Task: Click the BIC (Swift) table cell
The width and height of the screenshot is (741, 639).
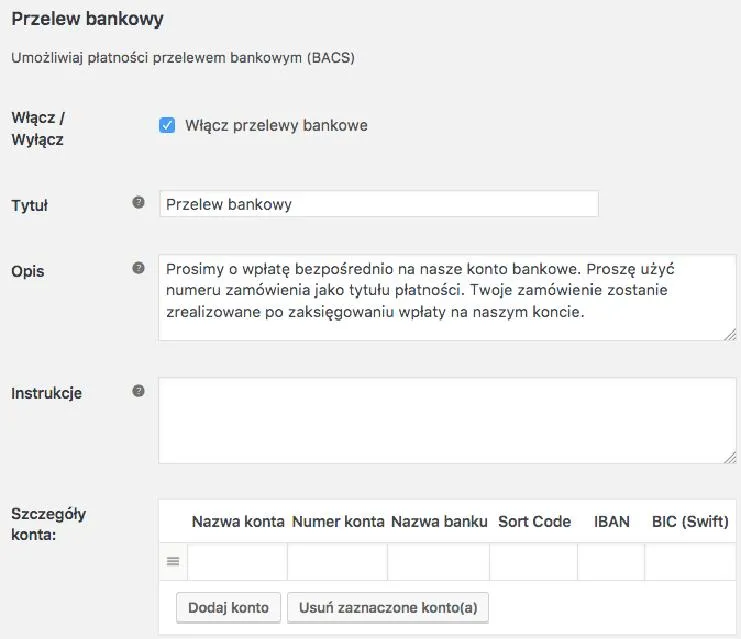Action: coord(690,561)
